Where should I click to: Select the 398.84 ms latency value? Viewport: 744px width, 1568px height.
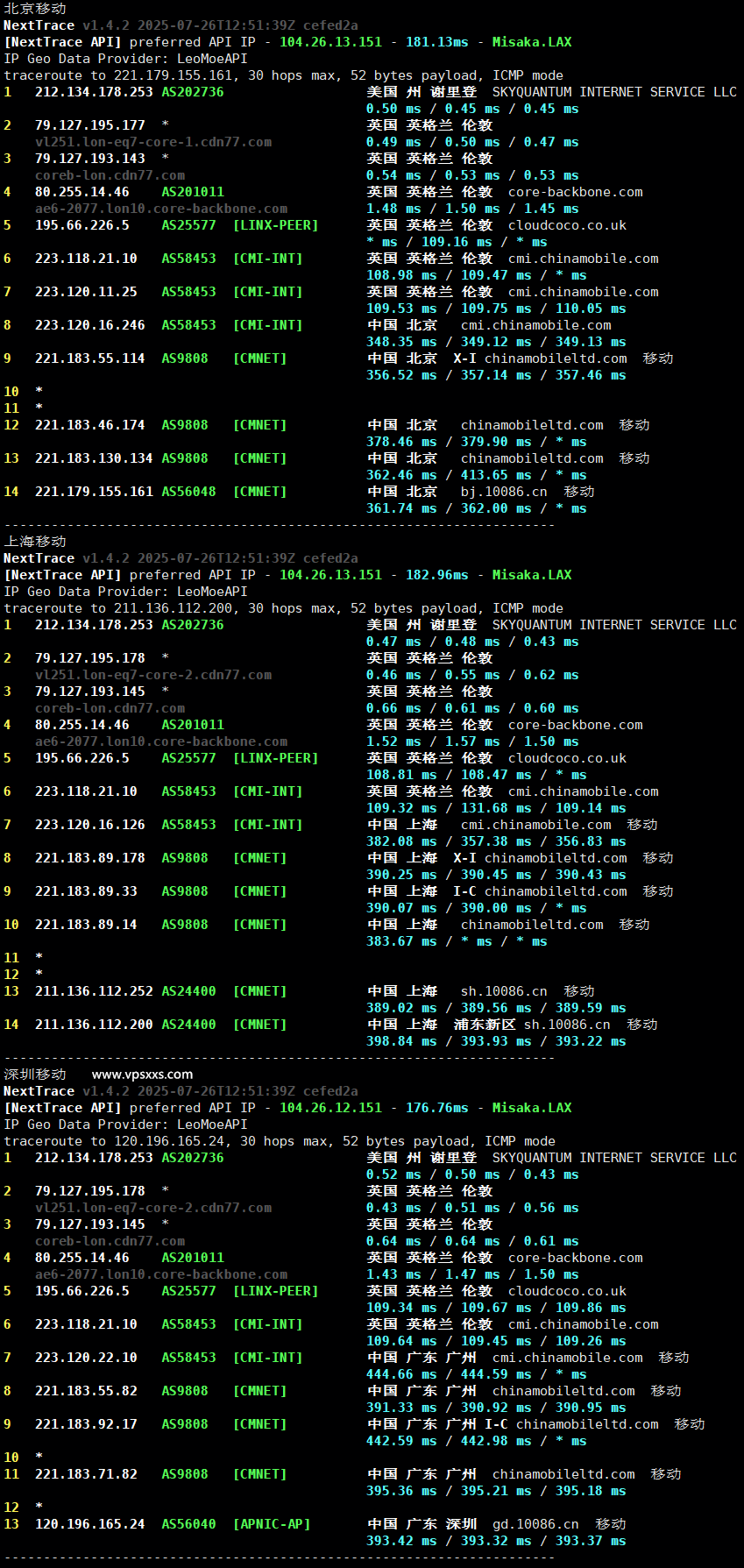tap(401, 1041)
